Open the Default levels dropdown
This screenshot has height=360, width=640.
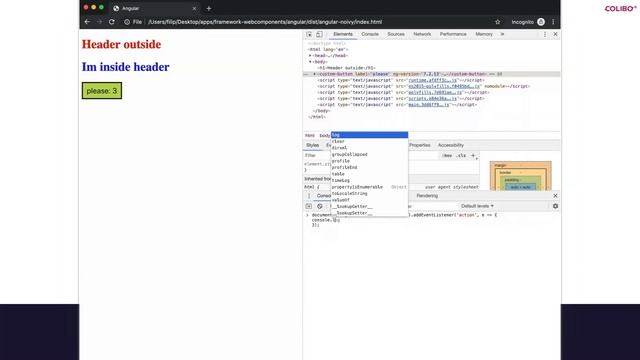point(477,206)
